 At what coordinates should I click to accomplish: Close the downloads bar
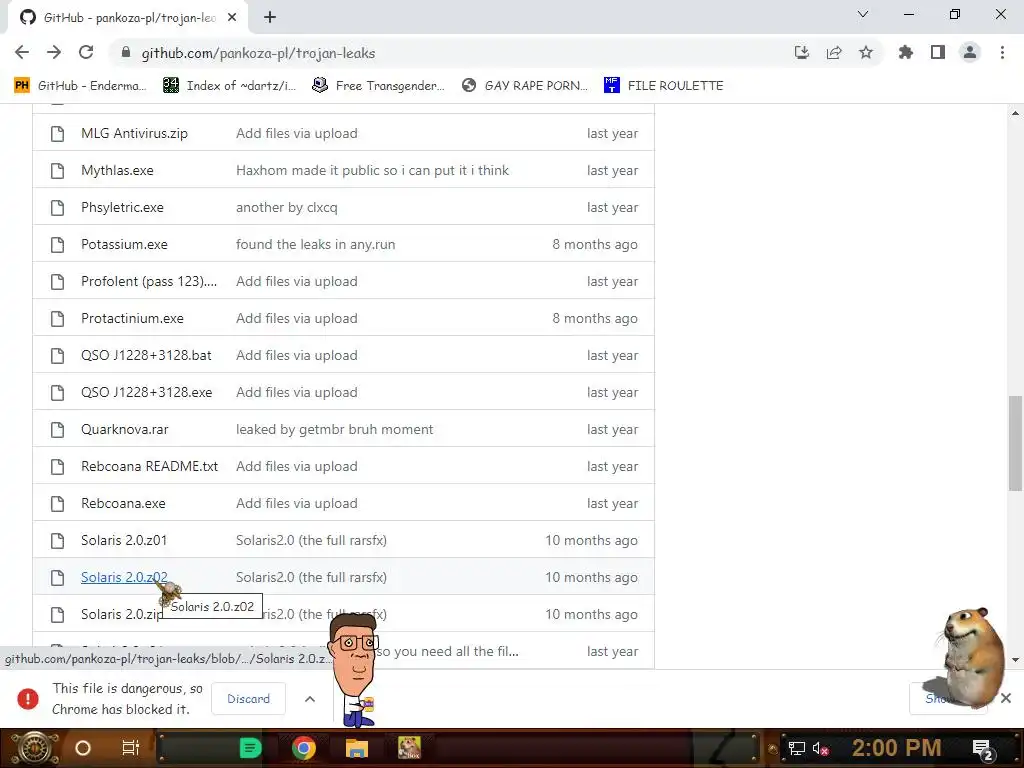click(1006, 698)
